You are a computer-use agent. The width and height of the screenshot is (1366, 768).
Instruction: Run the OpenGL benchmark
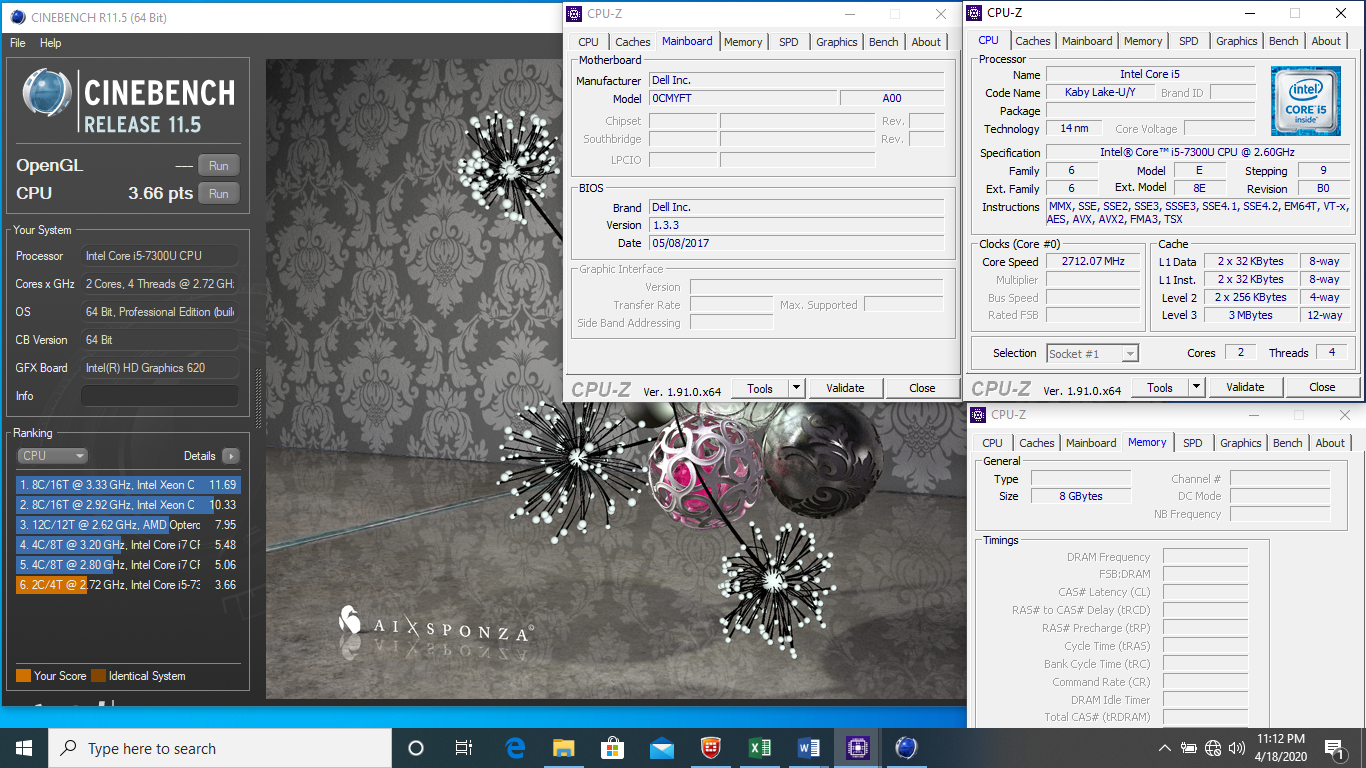219,166
